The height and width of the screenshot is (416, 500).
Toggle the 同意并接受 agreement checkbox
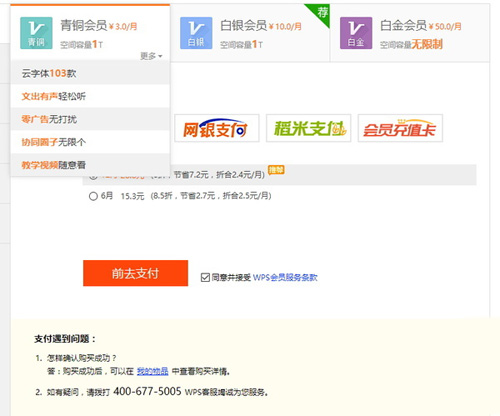pyautogui.click(x=205, y=277)
